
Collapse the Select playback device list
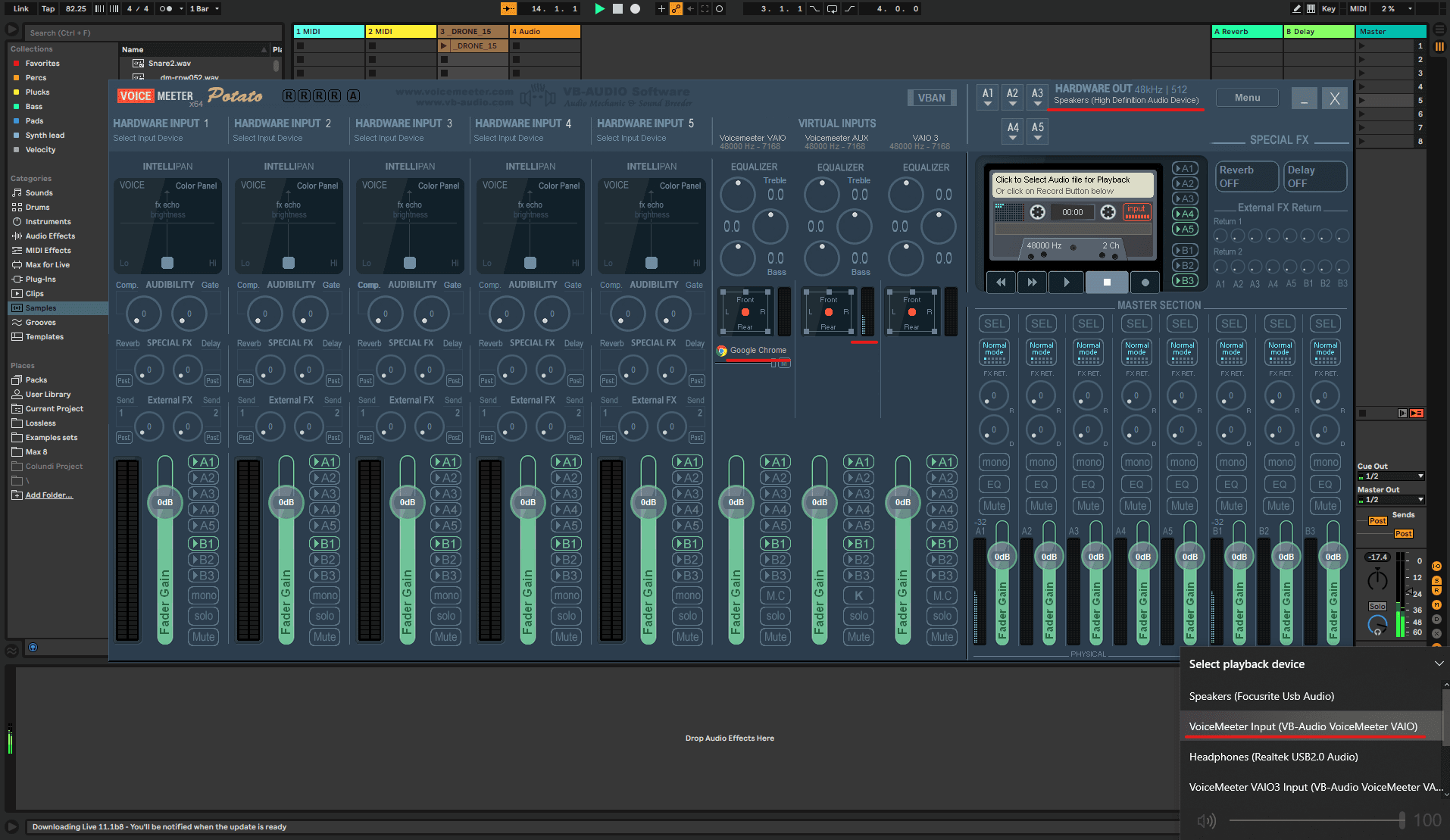[x=1439, y=664]
